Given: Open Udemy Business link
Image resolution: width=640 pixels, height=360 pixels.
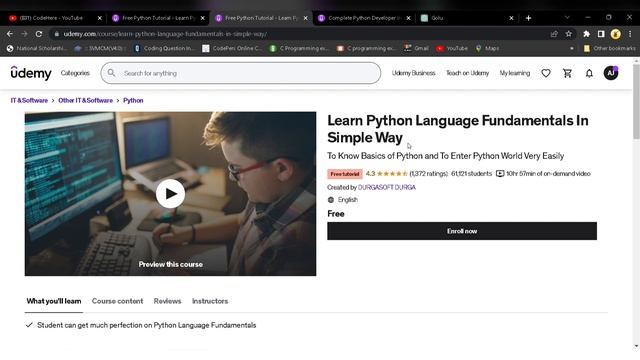Looking at the screenshot, I should point(413,73).
